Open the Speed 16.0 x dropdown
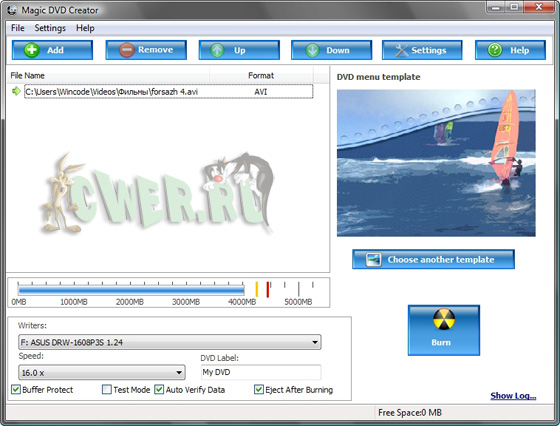This screenshot has height=426, width=560. click(102, 372)
